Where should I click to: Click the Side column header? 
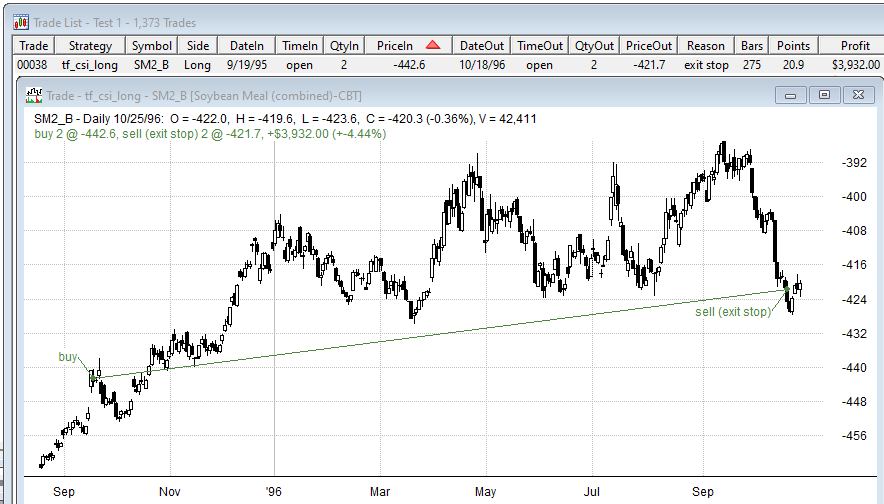pos(198,45)
